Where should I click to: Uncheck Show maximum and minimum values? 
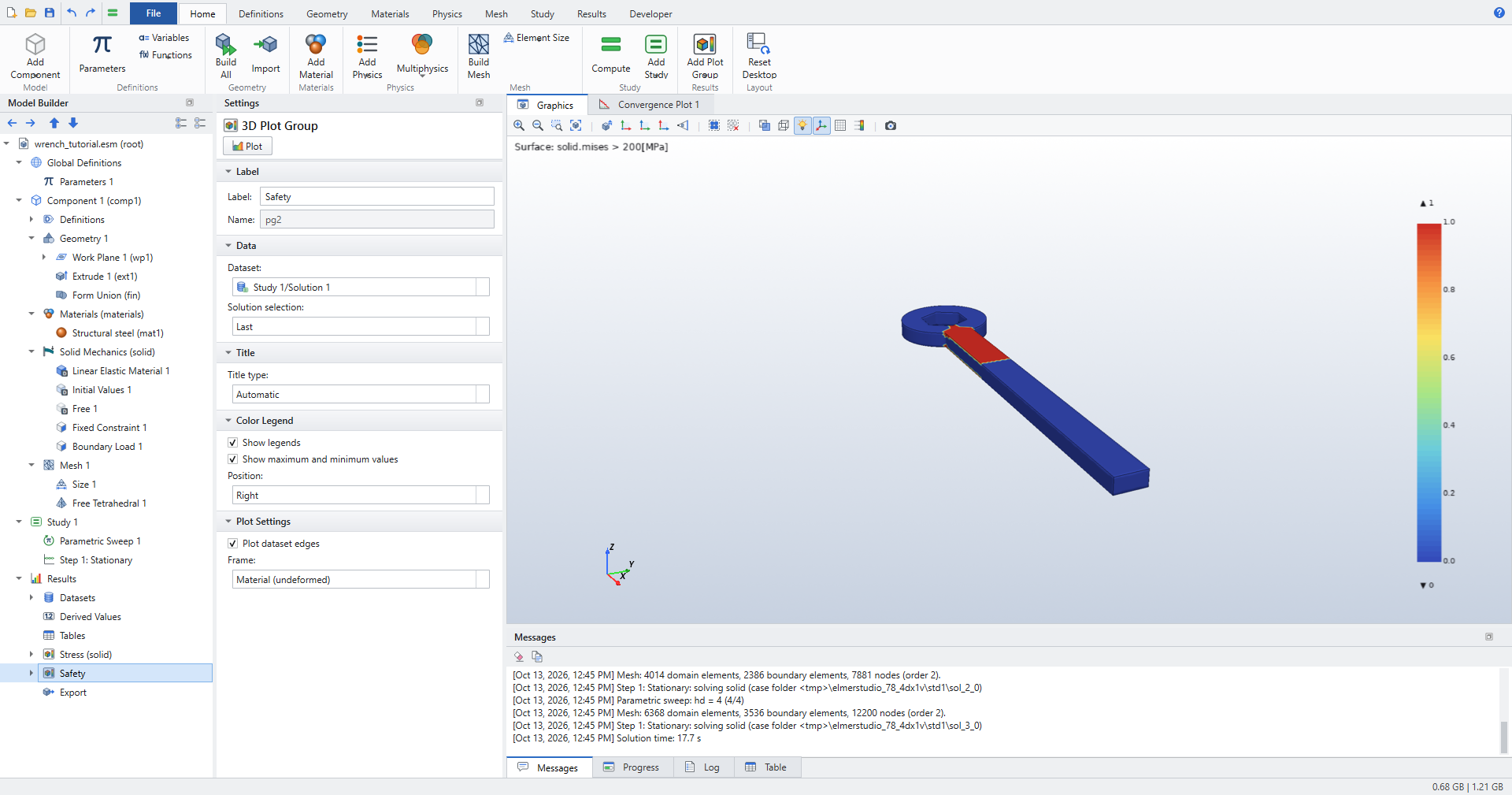click(x=232, y=459)
